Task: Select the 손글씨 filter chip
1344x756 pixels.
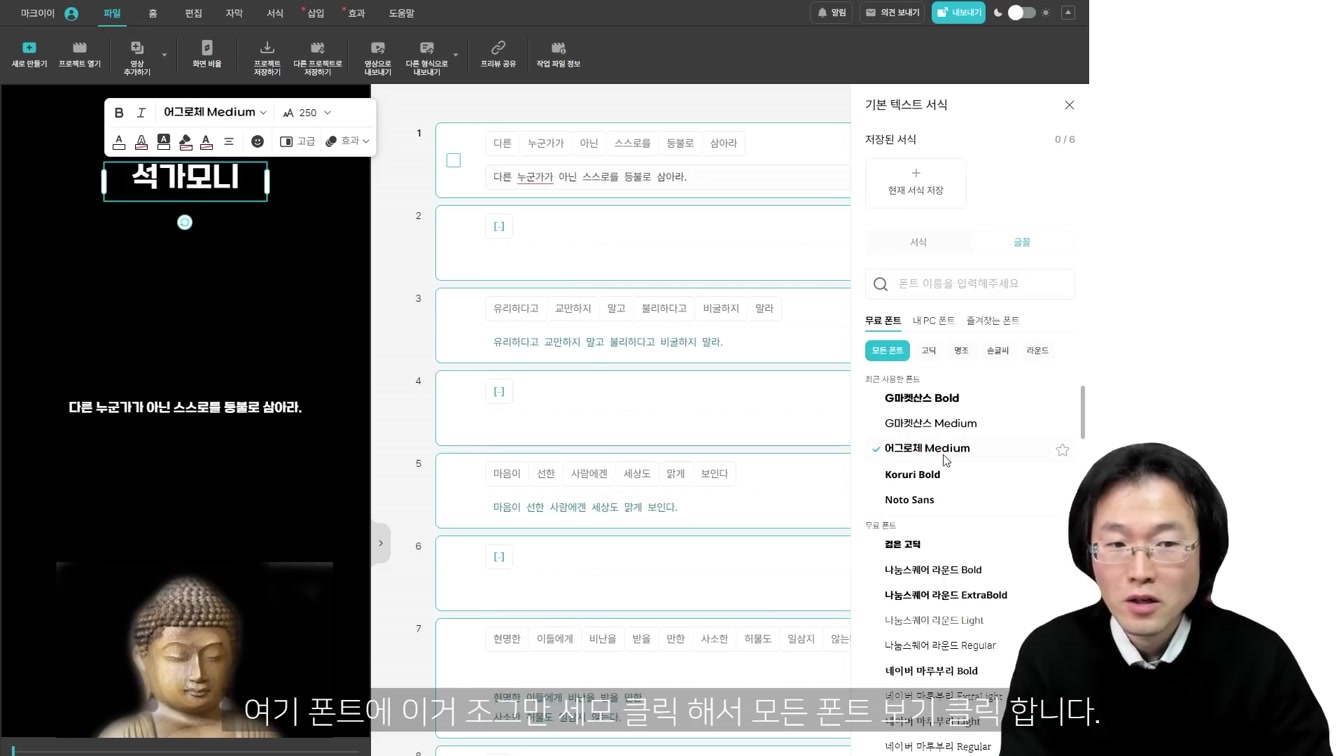Action: [997, 351]
